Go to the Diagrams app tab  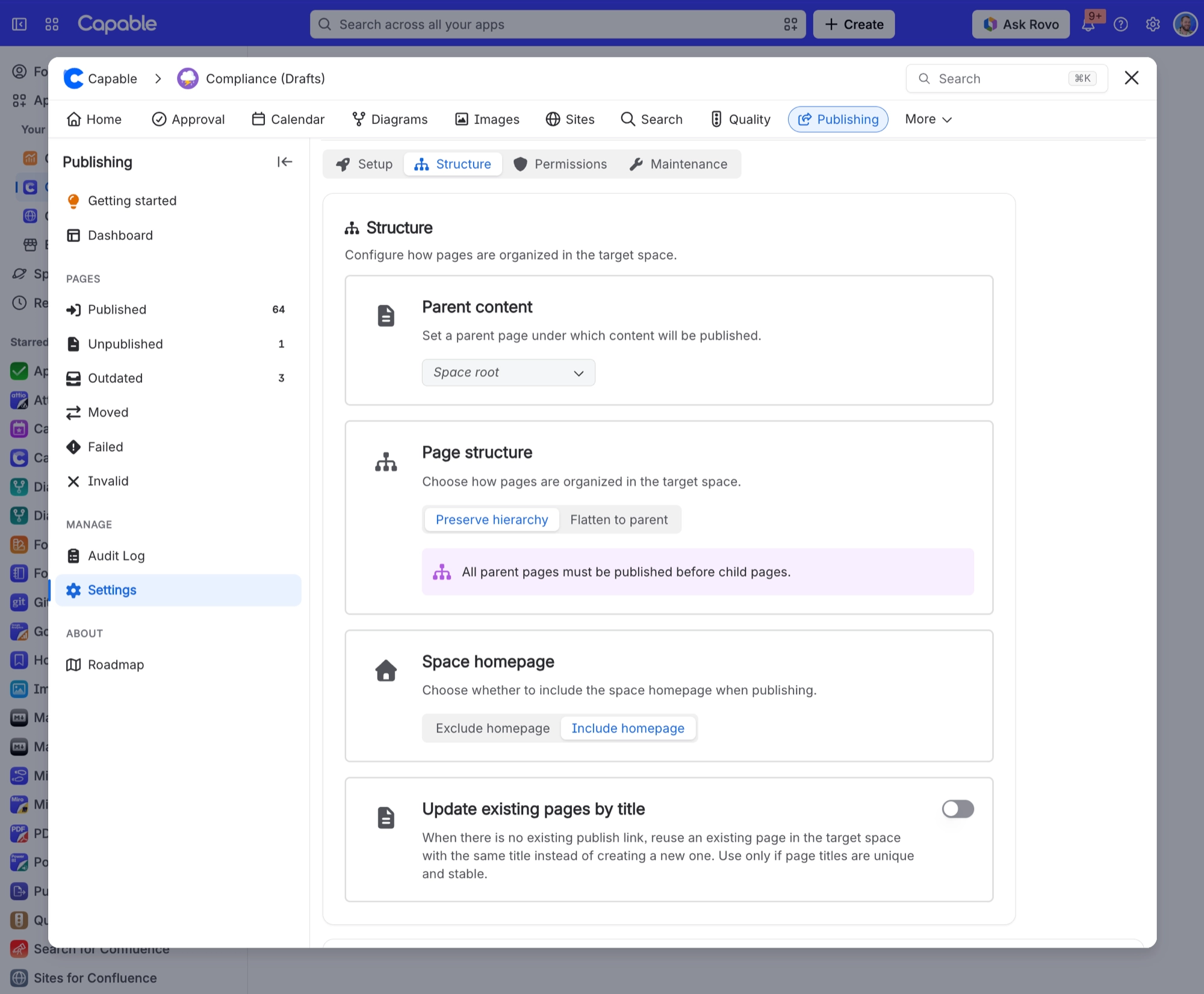pos(390,119)
